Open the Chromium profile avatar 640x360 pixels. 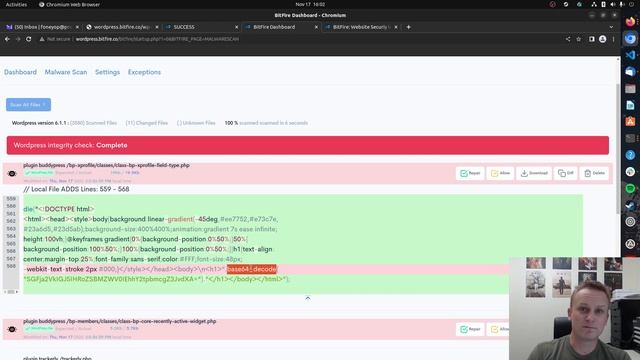tap(602, 39)
